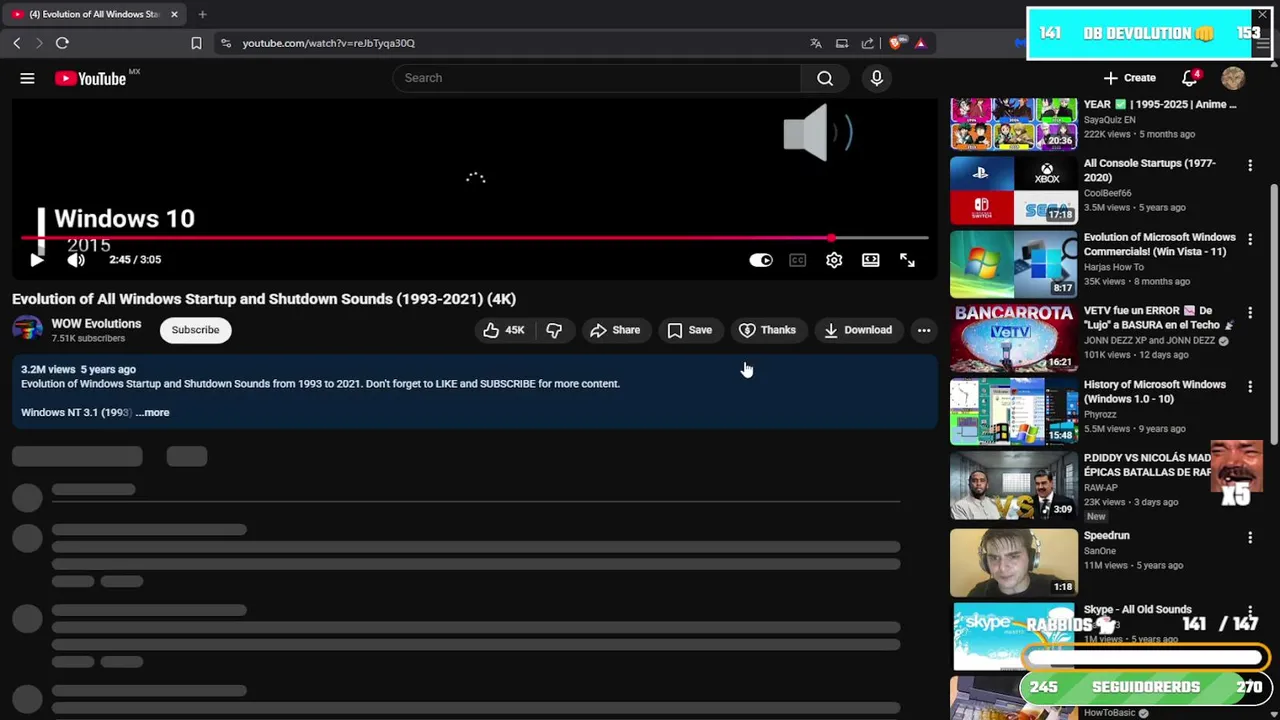The width and height of the screenshot is (1280, 720).
Task: Focus the YouTube search box
Action: (597, 78)
